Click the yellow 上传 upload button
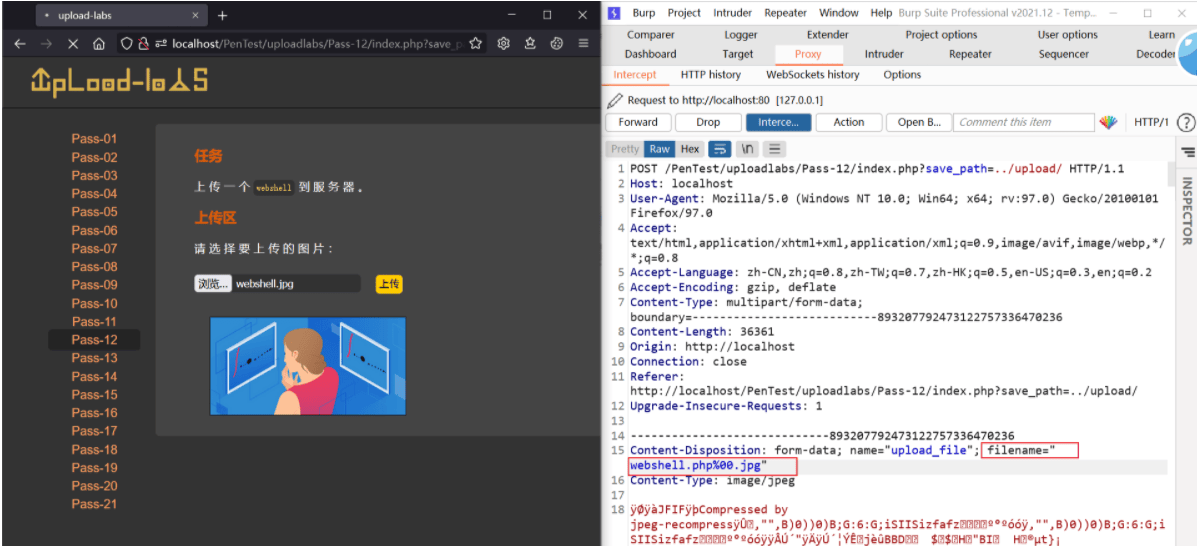Image resolution: width=1197 pixels, height=546 pixels. click(389, 284)
